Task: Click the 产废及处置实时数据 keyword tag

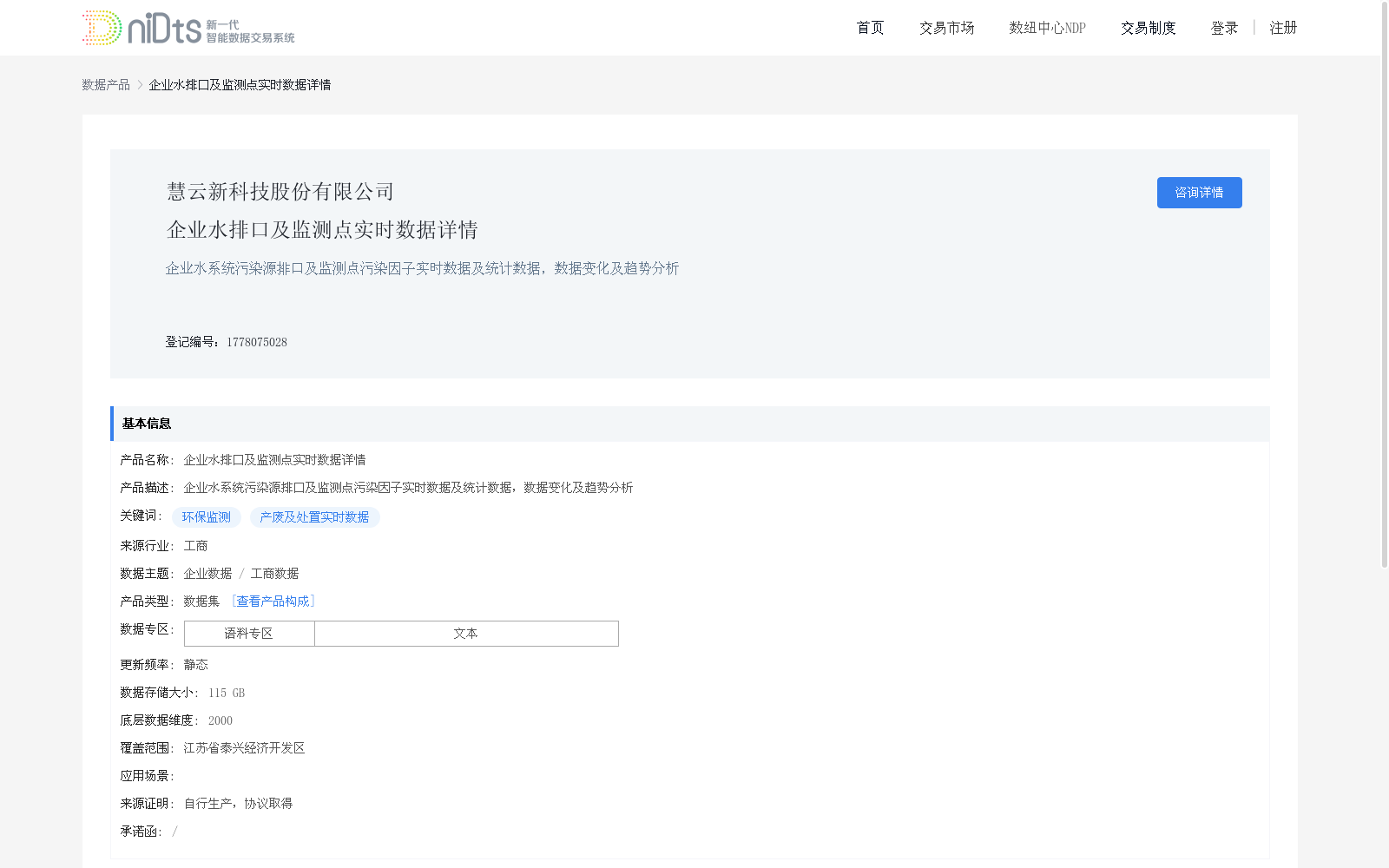Action: point(314,517)
